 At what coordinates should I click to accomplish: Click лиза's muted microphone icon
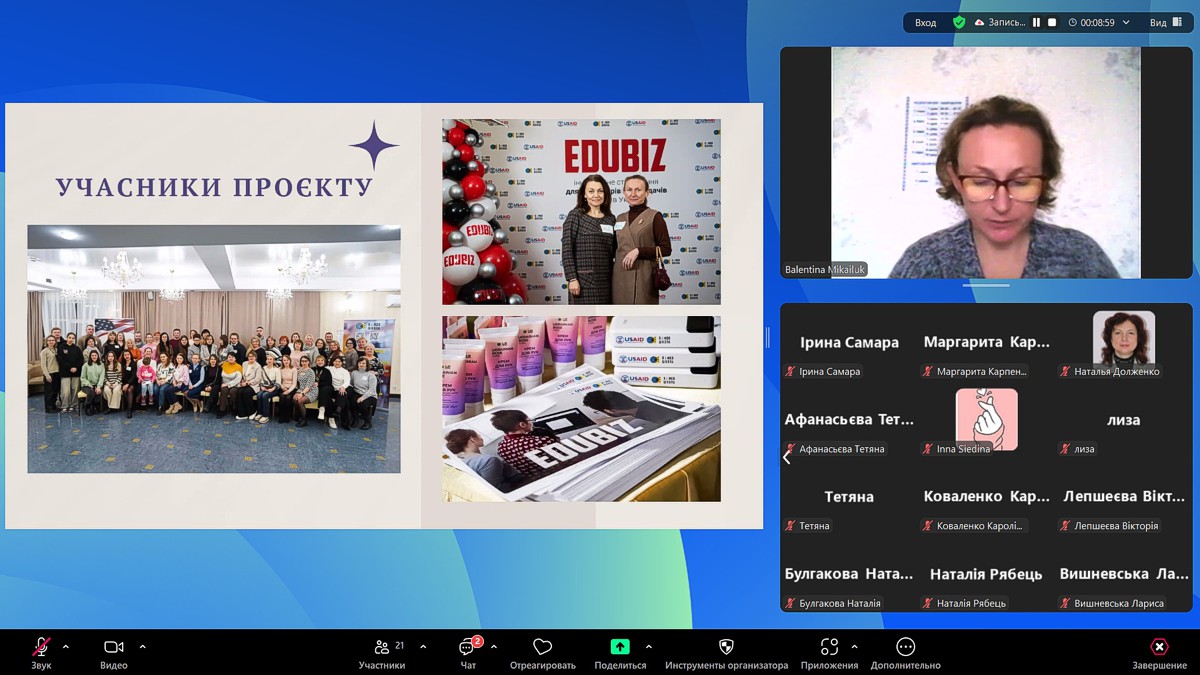1066,449
